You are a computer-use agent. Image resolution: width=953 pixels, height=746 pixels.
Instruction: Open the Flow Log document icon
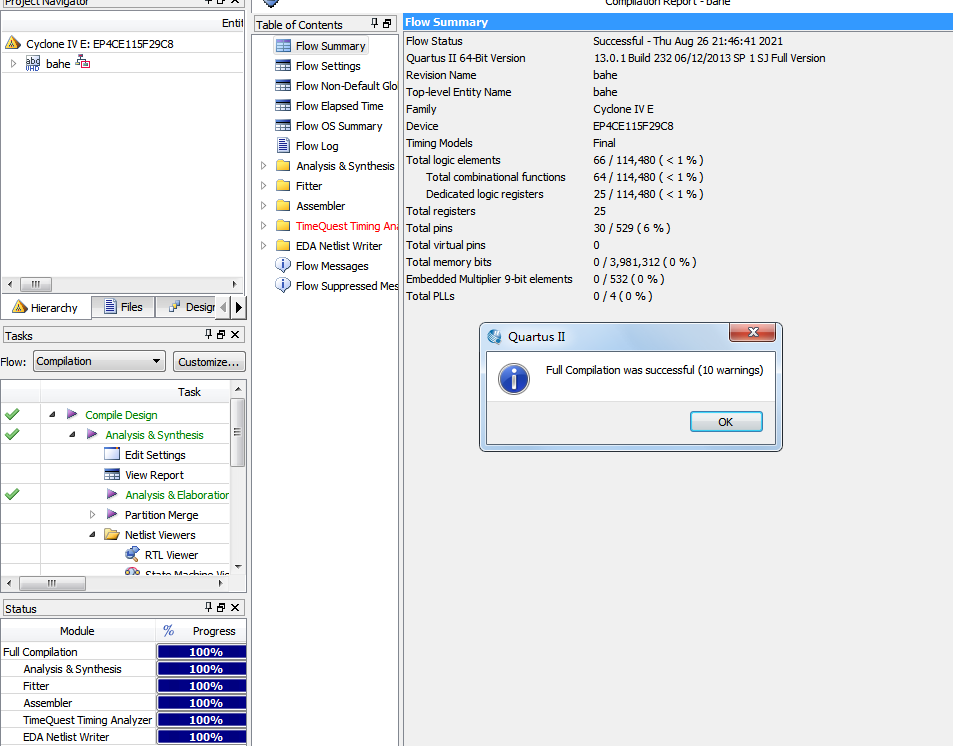[x=283, y=145]
